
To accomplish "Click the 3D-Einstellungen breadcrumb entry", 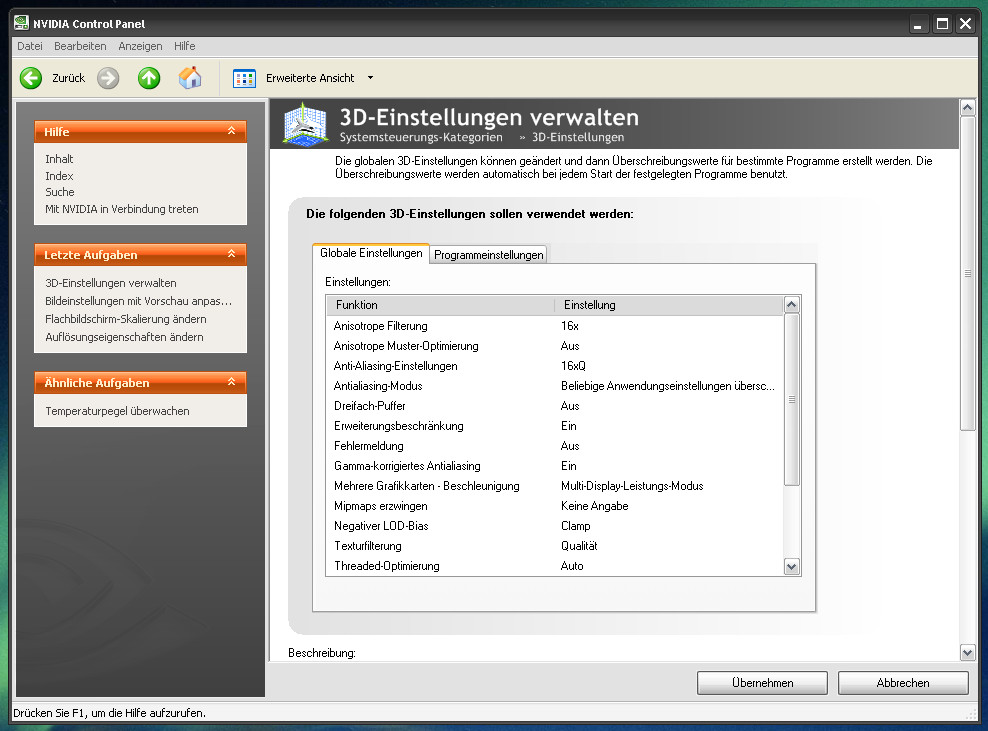I will (x=578, y=137).
